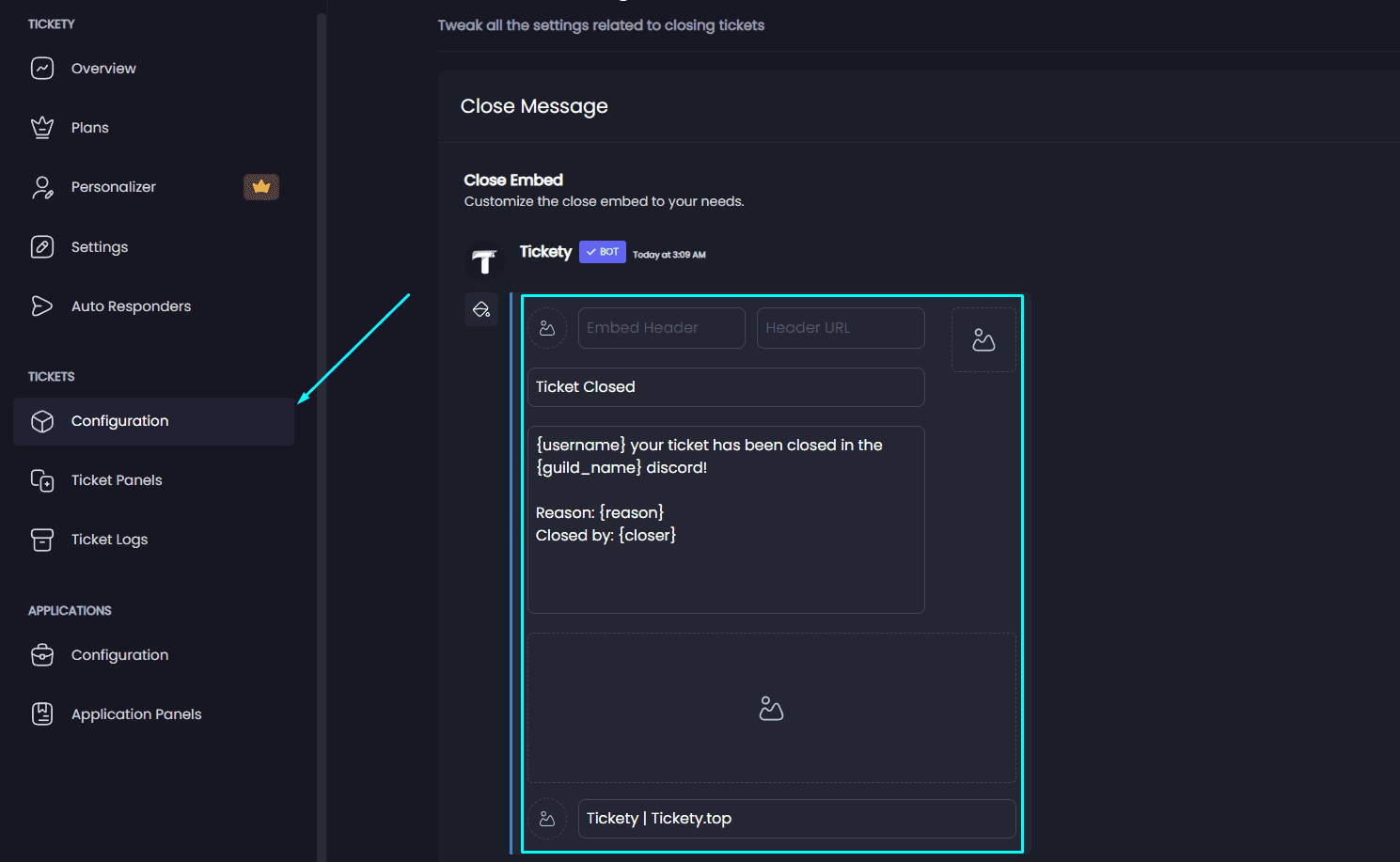
Task: Open the embed color paint bucket picker
Action: click(481, 308)
